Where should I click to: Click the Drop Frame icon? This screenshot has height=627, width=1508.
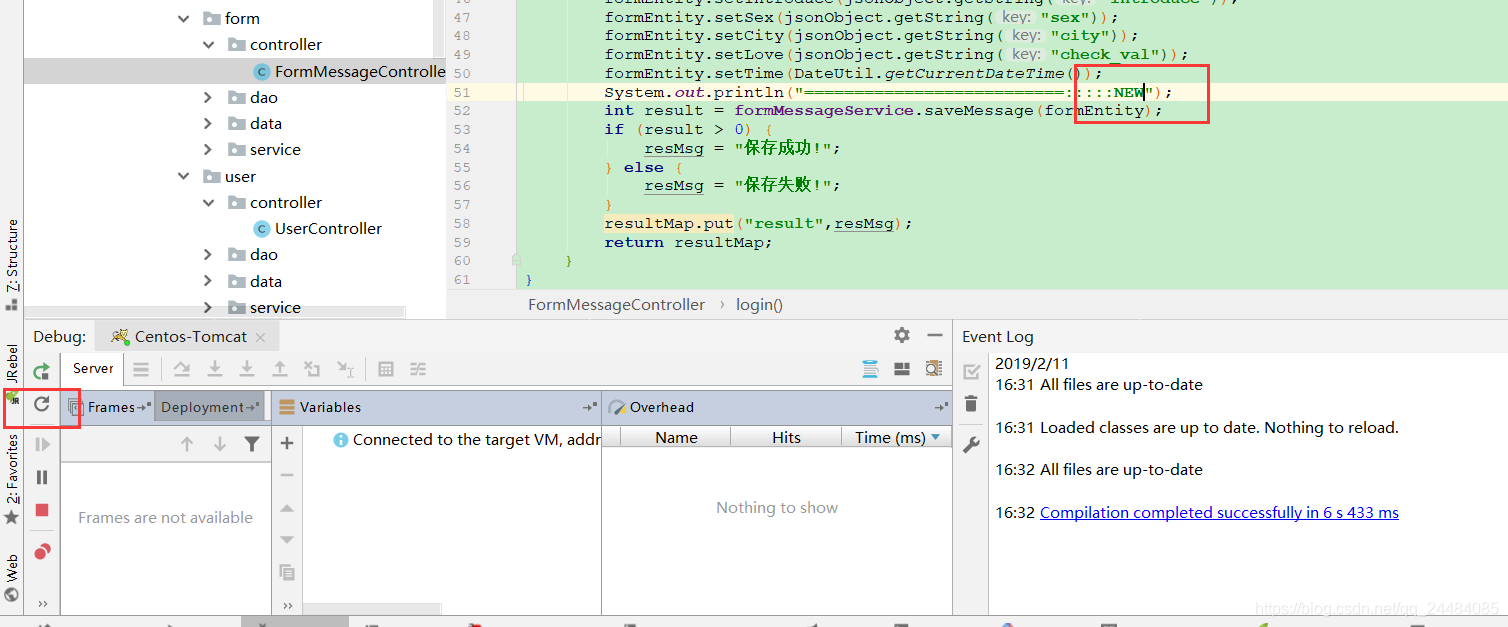coord(312,369)
